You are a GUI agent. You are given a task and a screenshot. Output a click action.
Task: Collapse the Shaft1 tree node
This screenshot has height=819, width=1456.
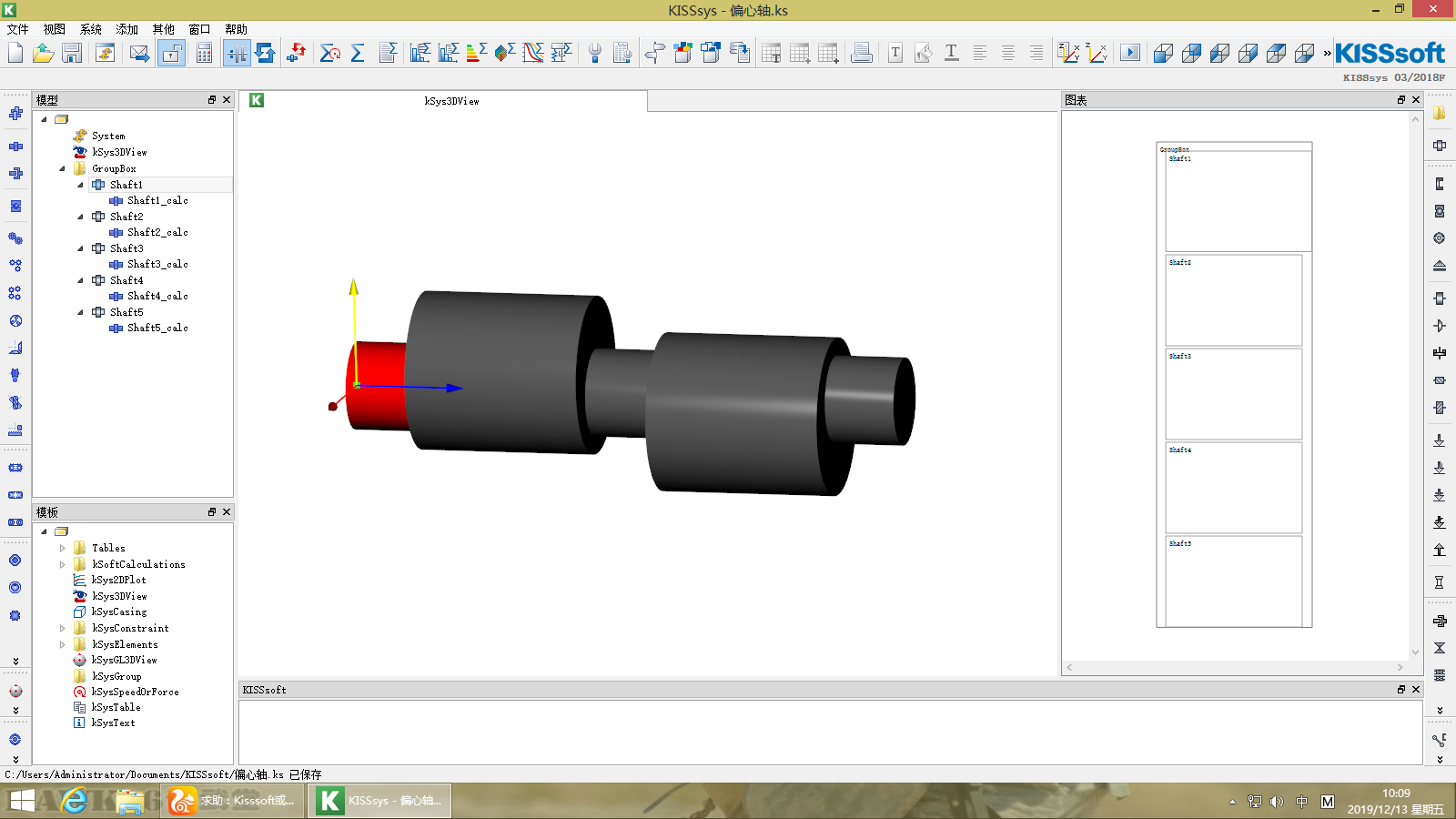click(80, 185)
